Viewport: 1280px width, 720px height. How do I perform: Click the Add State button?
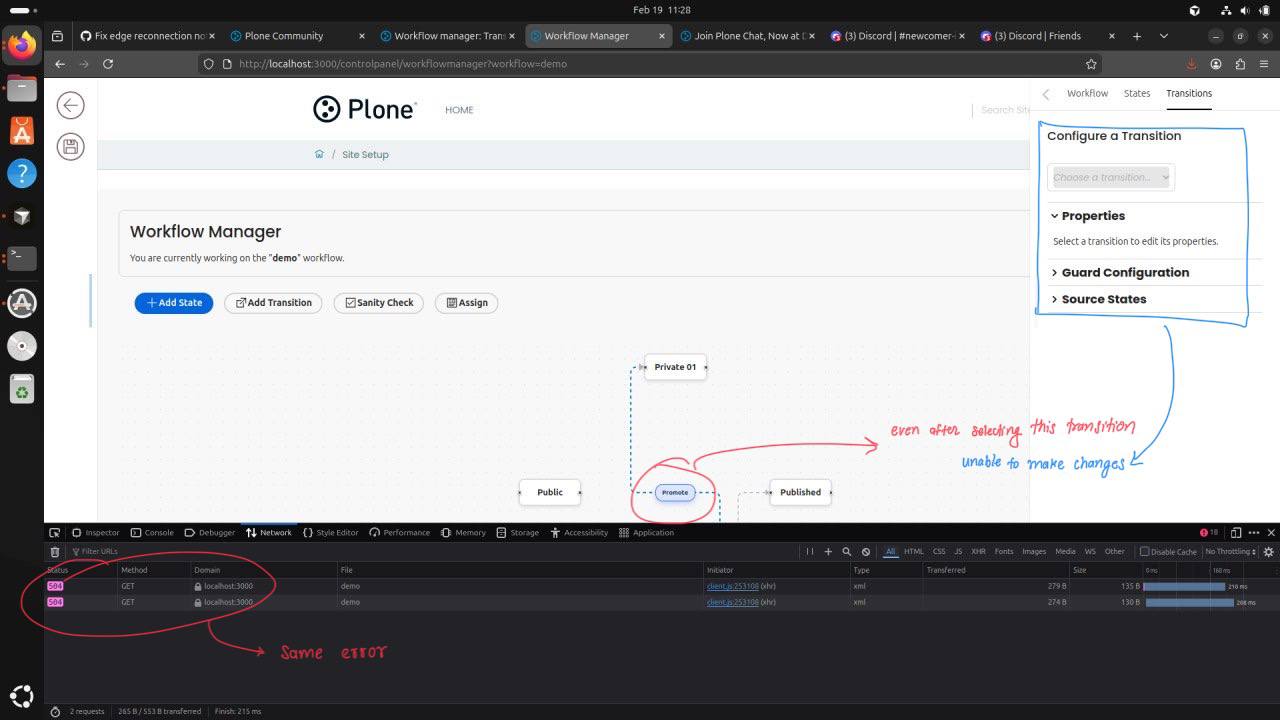pos(174,303)
